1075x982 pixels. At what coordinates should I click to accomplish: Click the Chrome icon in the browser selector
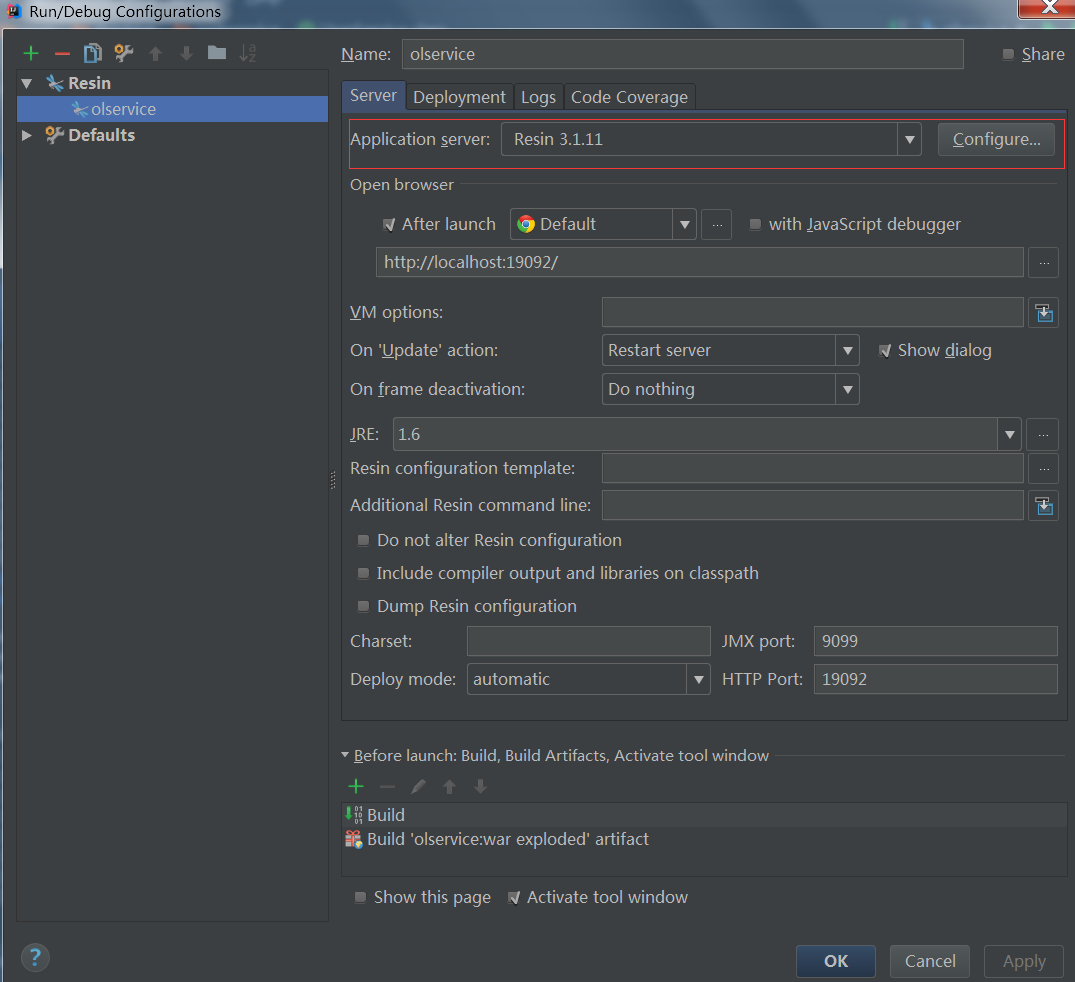coord(526,224)
